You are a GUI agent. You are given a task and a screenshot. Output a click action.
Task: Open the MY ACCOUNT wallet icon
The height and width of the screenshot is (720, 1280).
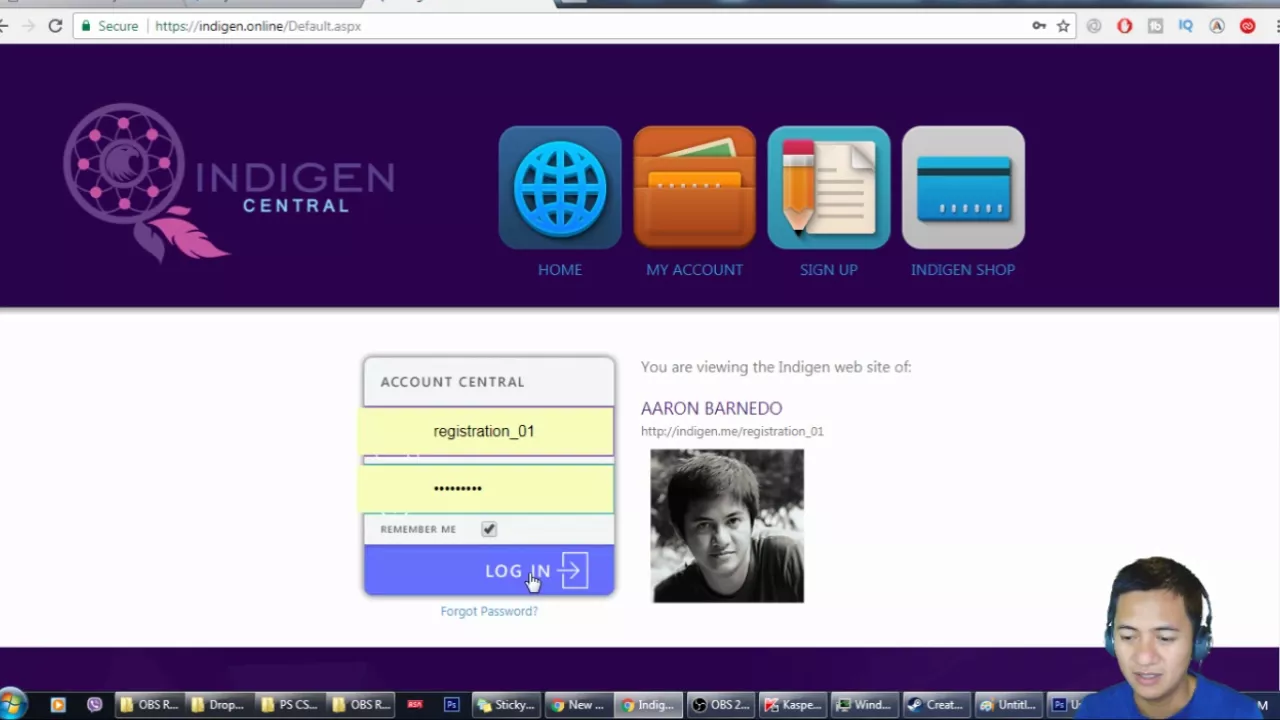click(694, 187)
